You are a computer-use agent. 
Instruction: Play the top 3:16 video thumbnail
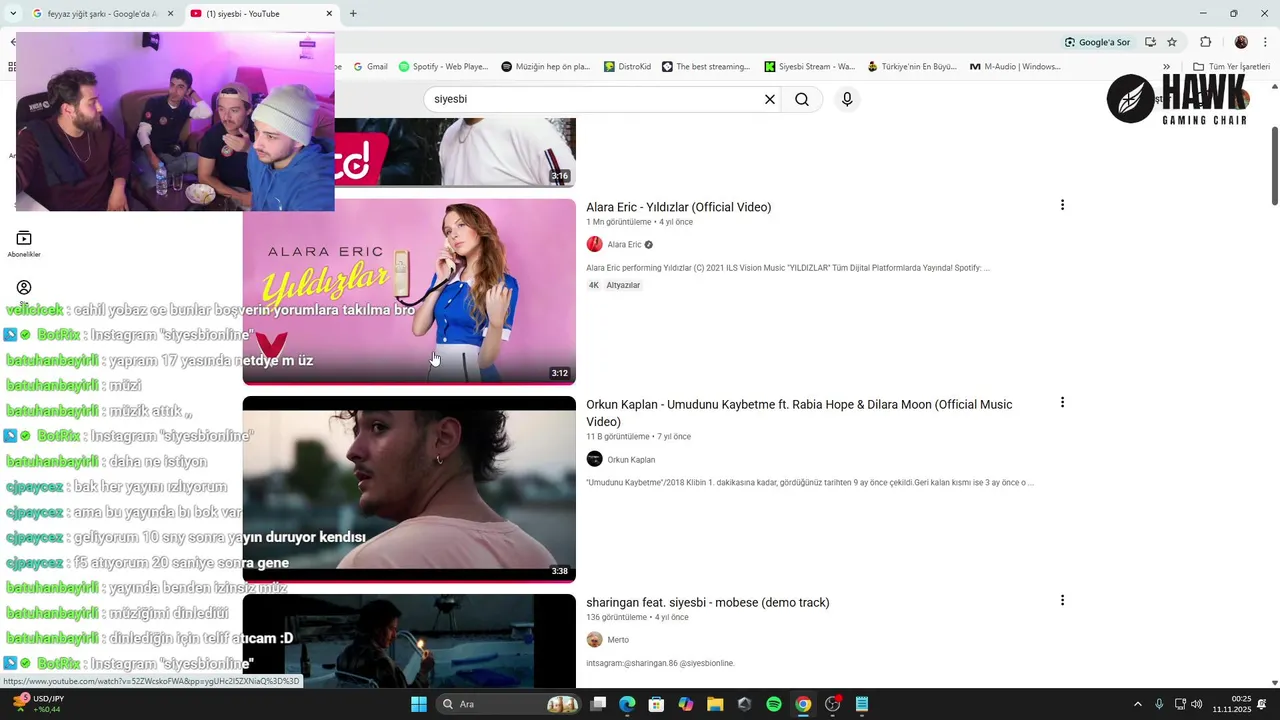pos(455,152)
